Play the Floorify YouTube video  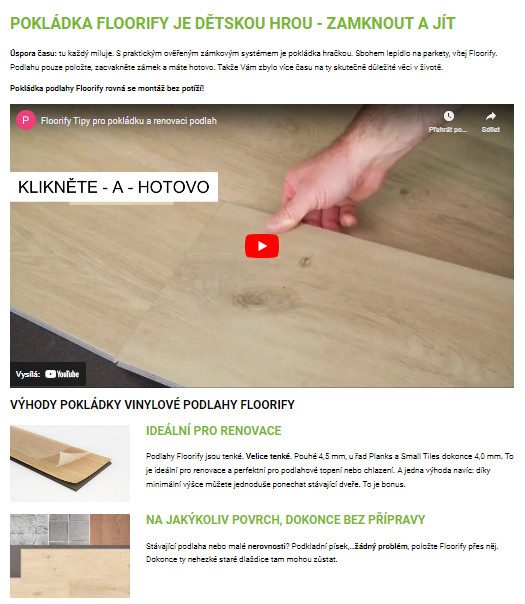tap(262, 246)
